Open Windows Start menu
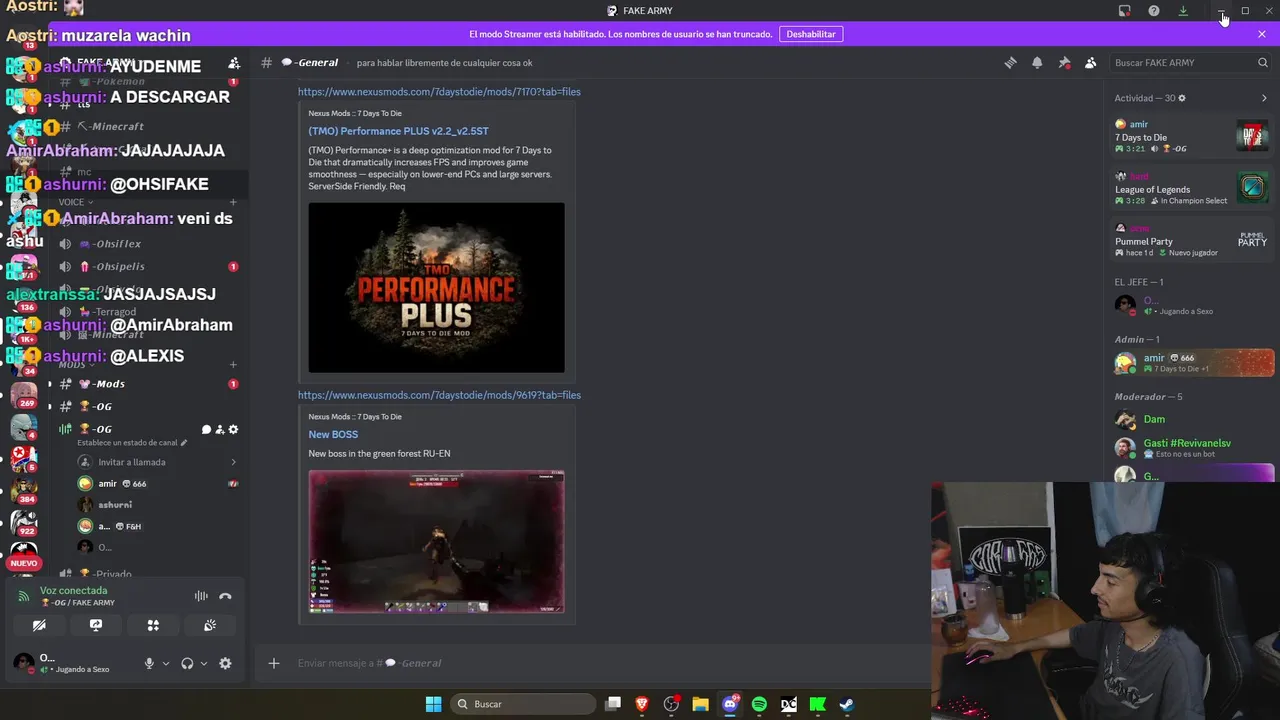1280x720 pixels. click(433, 704)
